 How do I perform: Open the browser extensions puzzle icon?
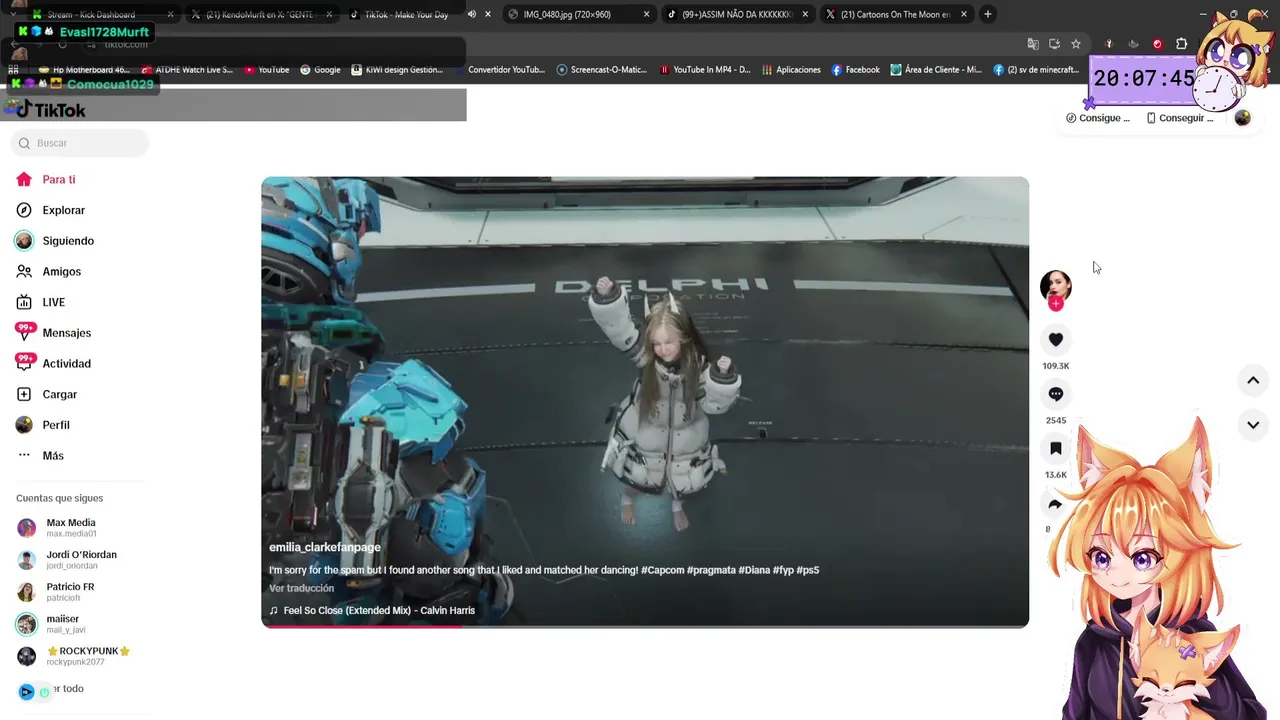(x=1181, y=44)
